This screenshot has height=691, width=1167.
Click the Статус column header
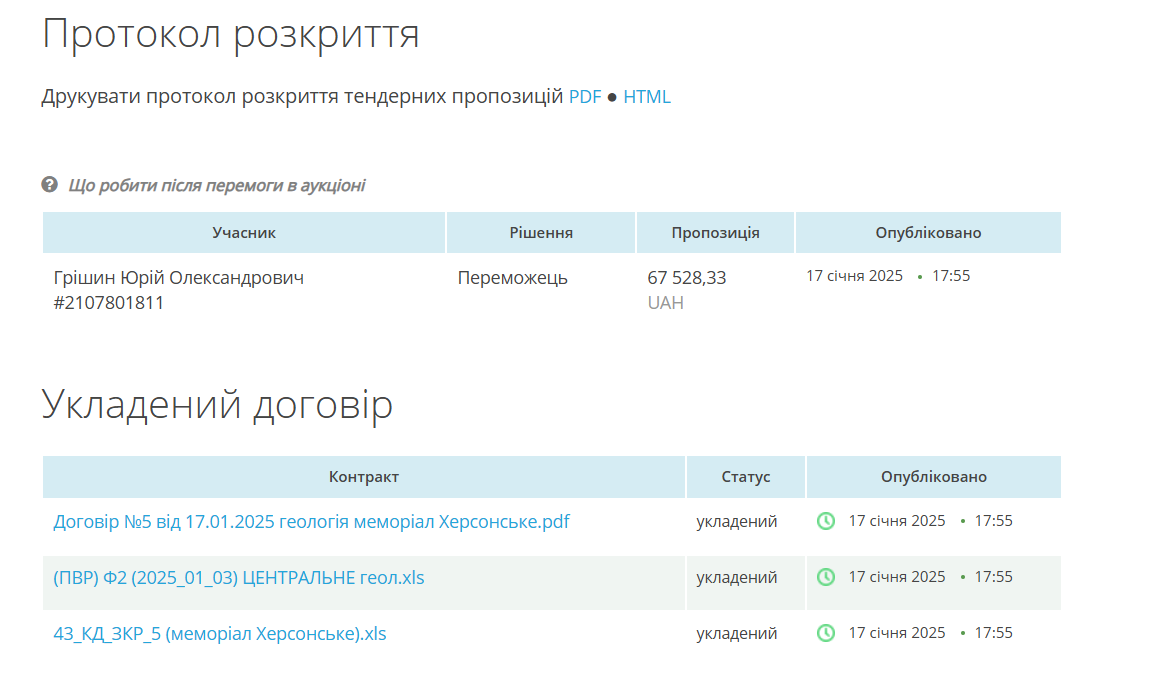pos(746,477)
